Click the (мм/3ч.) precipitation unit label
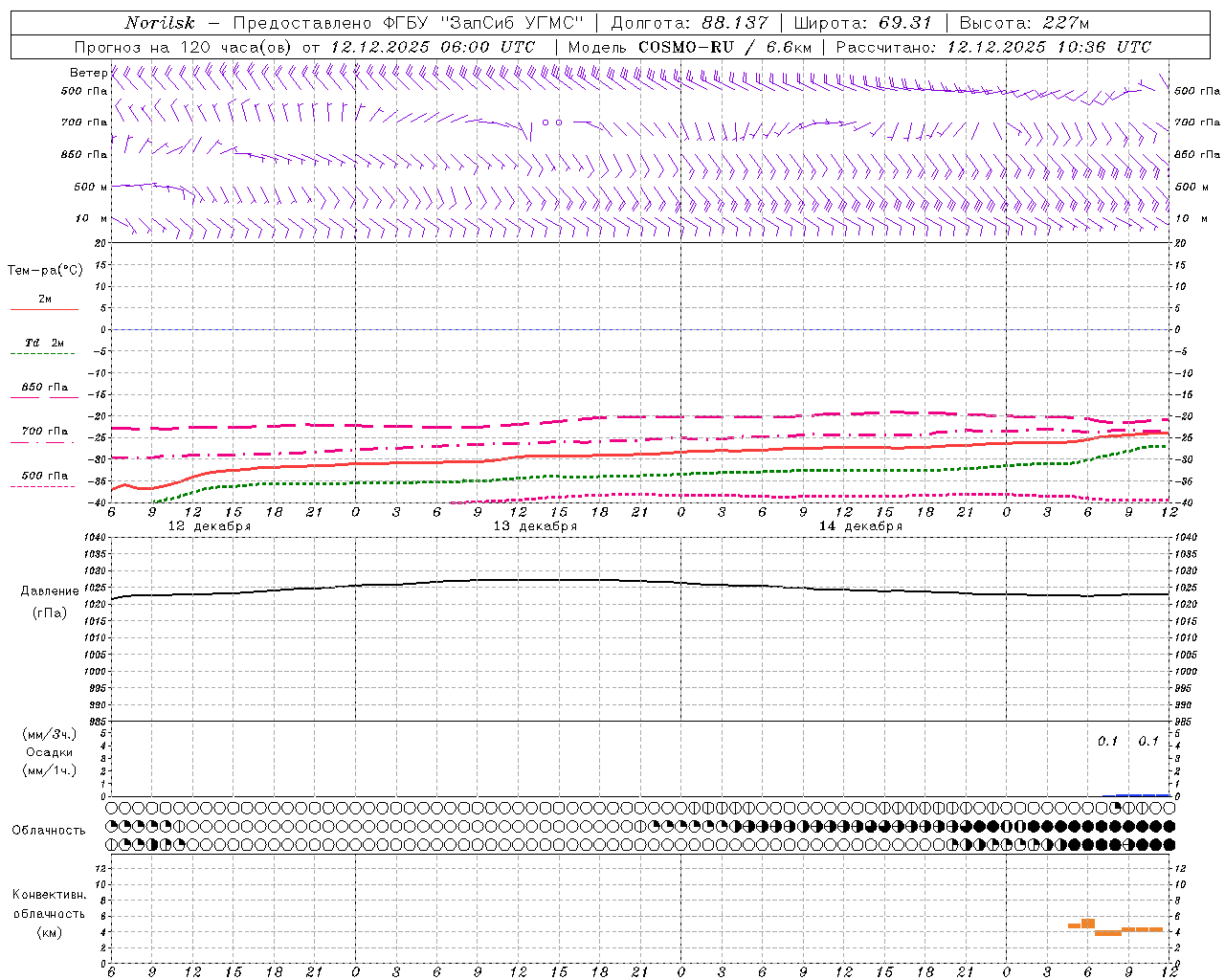 point(50,734)
